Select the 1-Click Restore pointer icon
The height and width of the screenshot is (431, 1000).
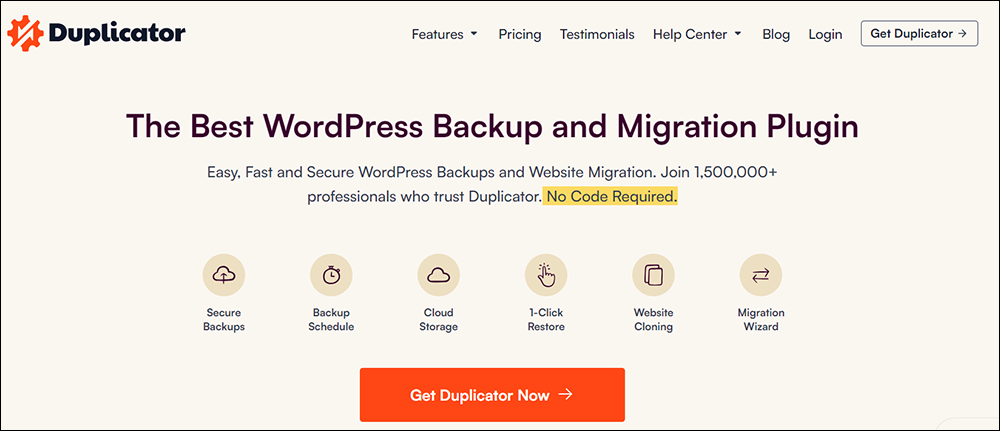[x=546, y=275]
